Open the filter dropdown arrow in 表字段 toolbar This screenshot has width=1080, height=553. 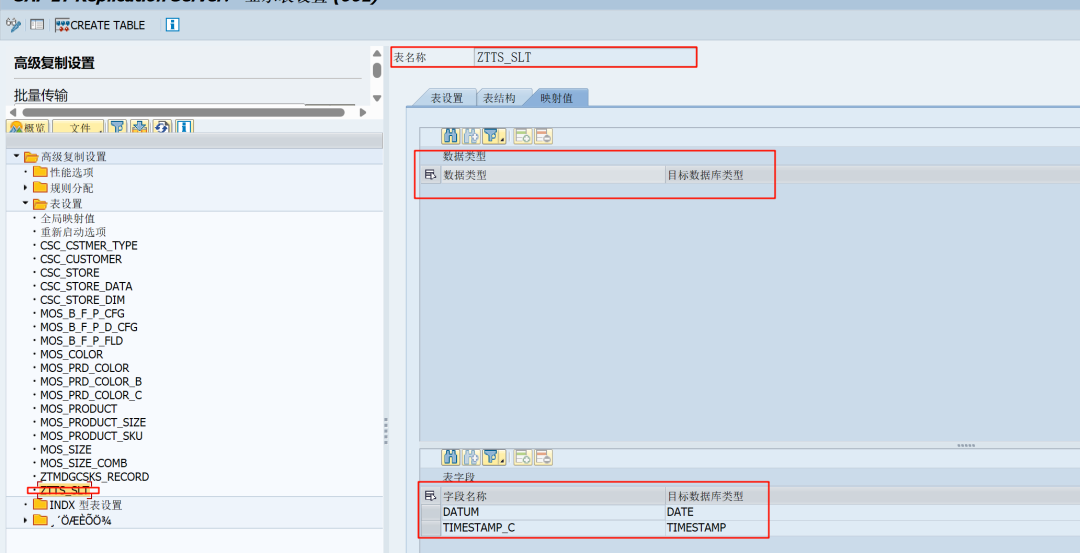[x=503, y=459]
